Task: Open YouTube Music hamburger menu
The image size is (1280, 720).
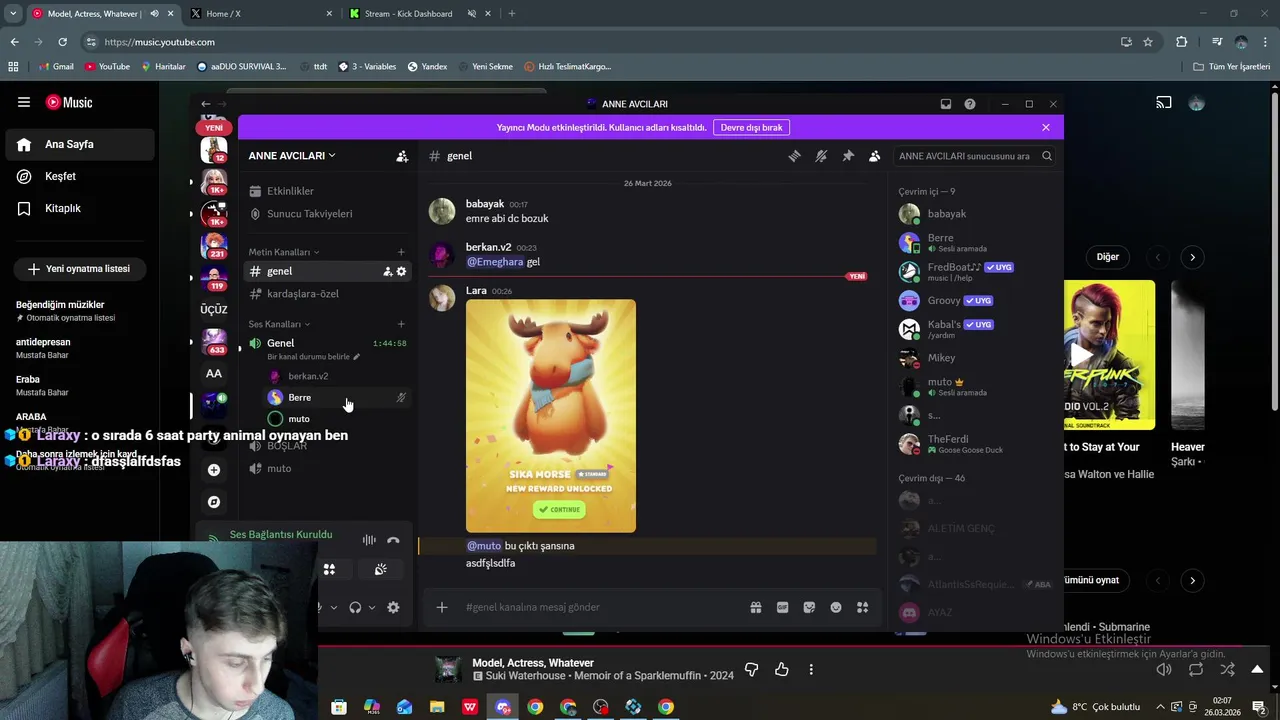Action: pos(24,102)
